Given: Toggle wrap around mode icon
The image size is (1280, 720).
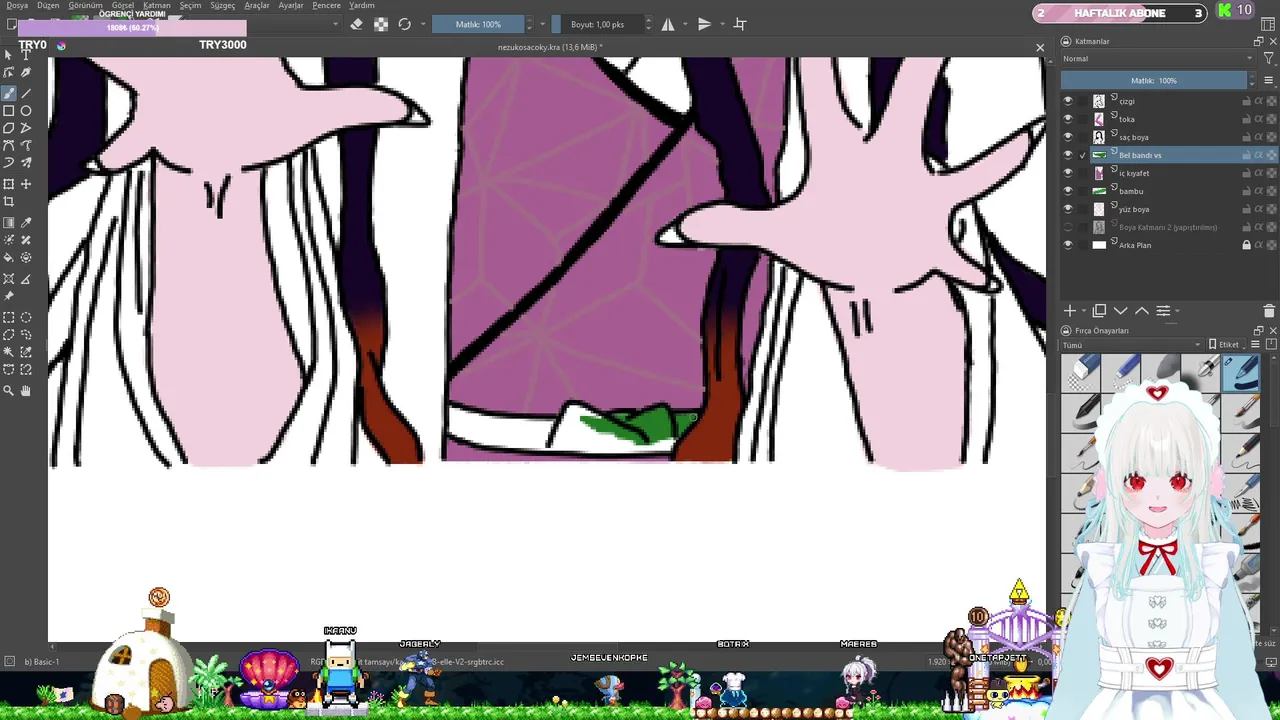Looking at the screenshot, I should 740,24.
